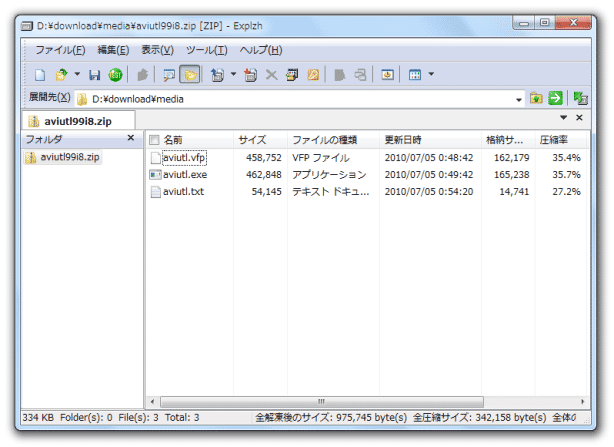Click the aviutl.txt document icon

pyautogui.click(x=155, y=191)
